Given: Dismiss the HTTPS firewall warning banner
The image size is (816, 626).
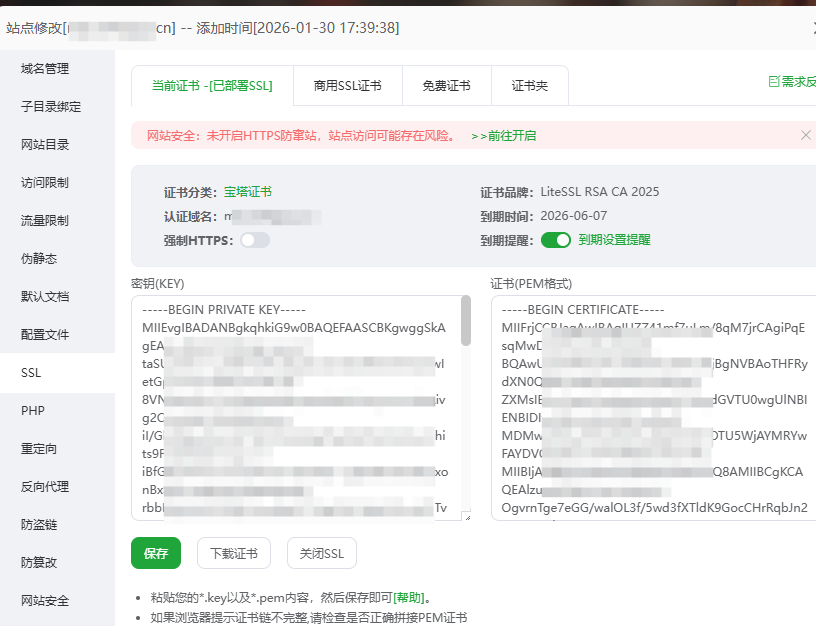Looking at the screenshot, I should [806, 134].
